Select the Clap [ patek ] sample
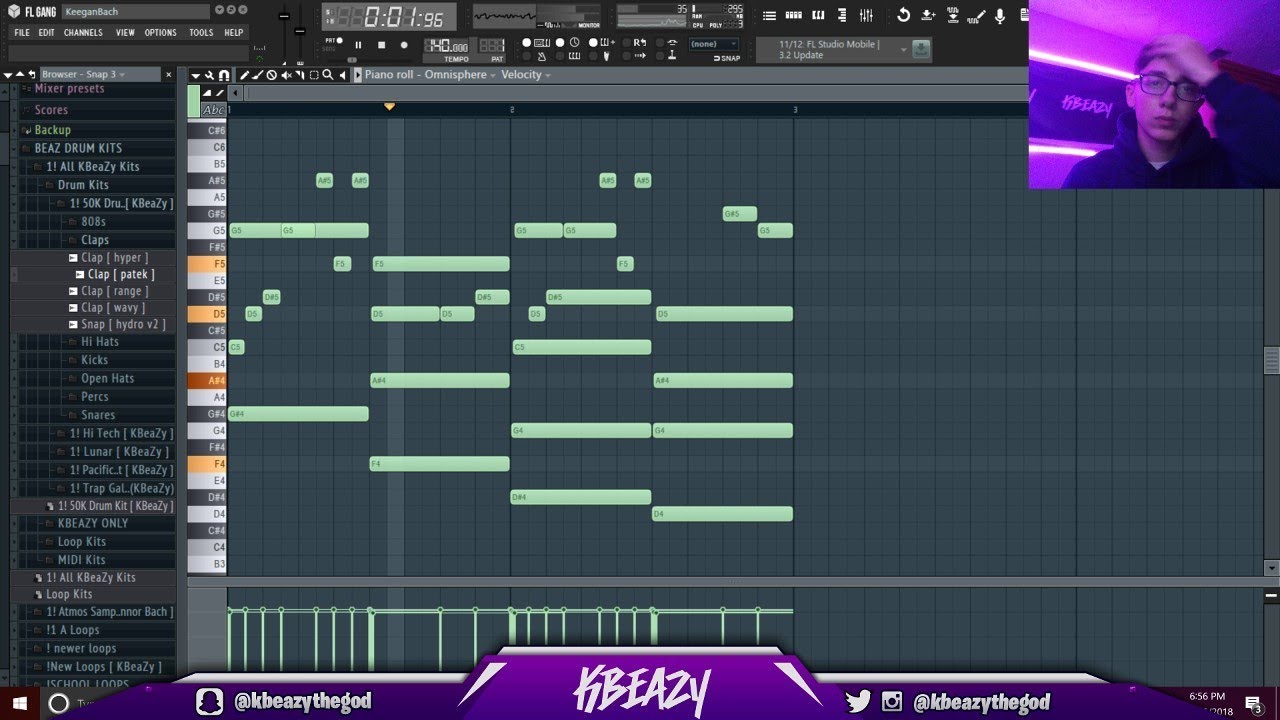Viewport: 1280px width, 720px height. (x=120, y=274)
